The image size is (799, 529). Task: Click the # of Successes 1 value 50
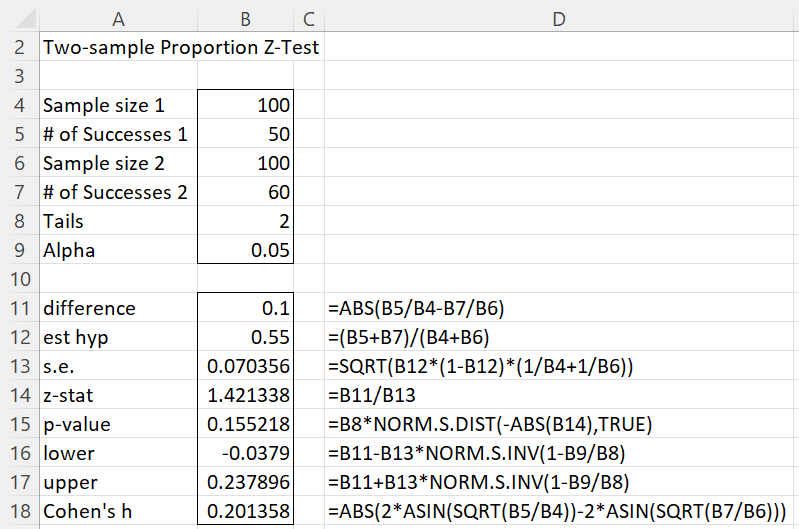pyautogui.click(x=246, y=134)
